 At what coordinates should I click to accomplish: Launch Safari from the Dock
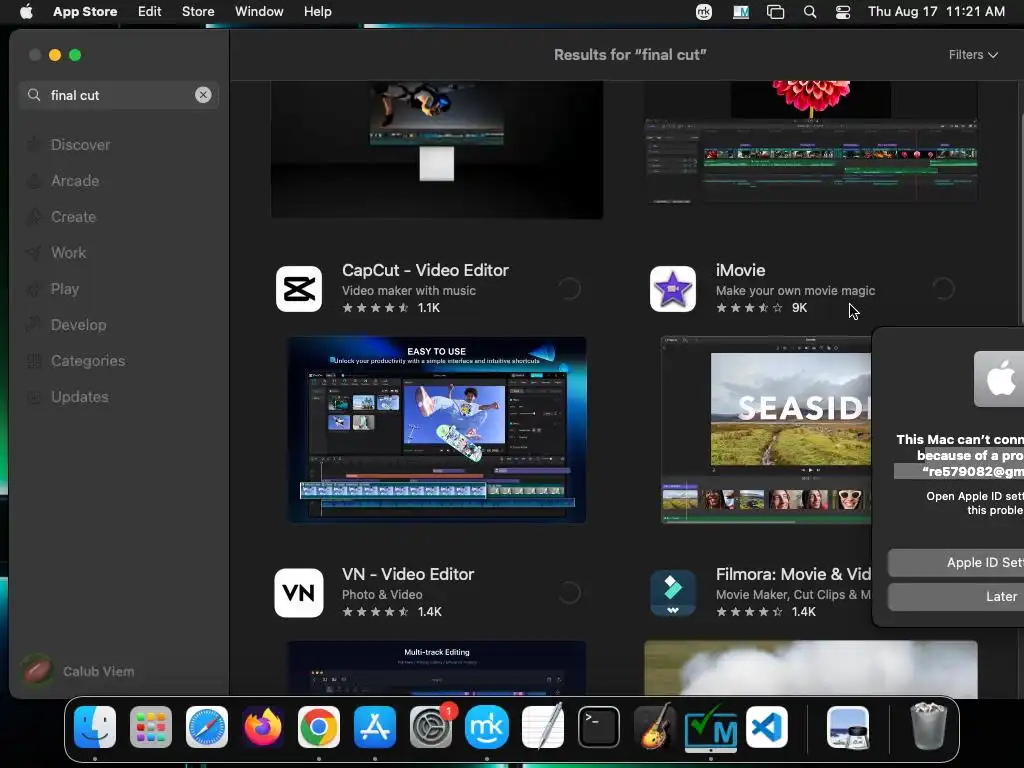207,727
